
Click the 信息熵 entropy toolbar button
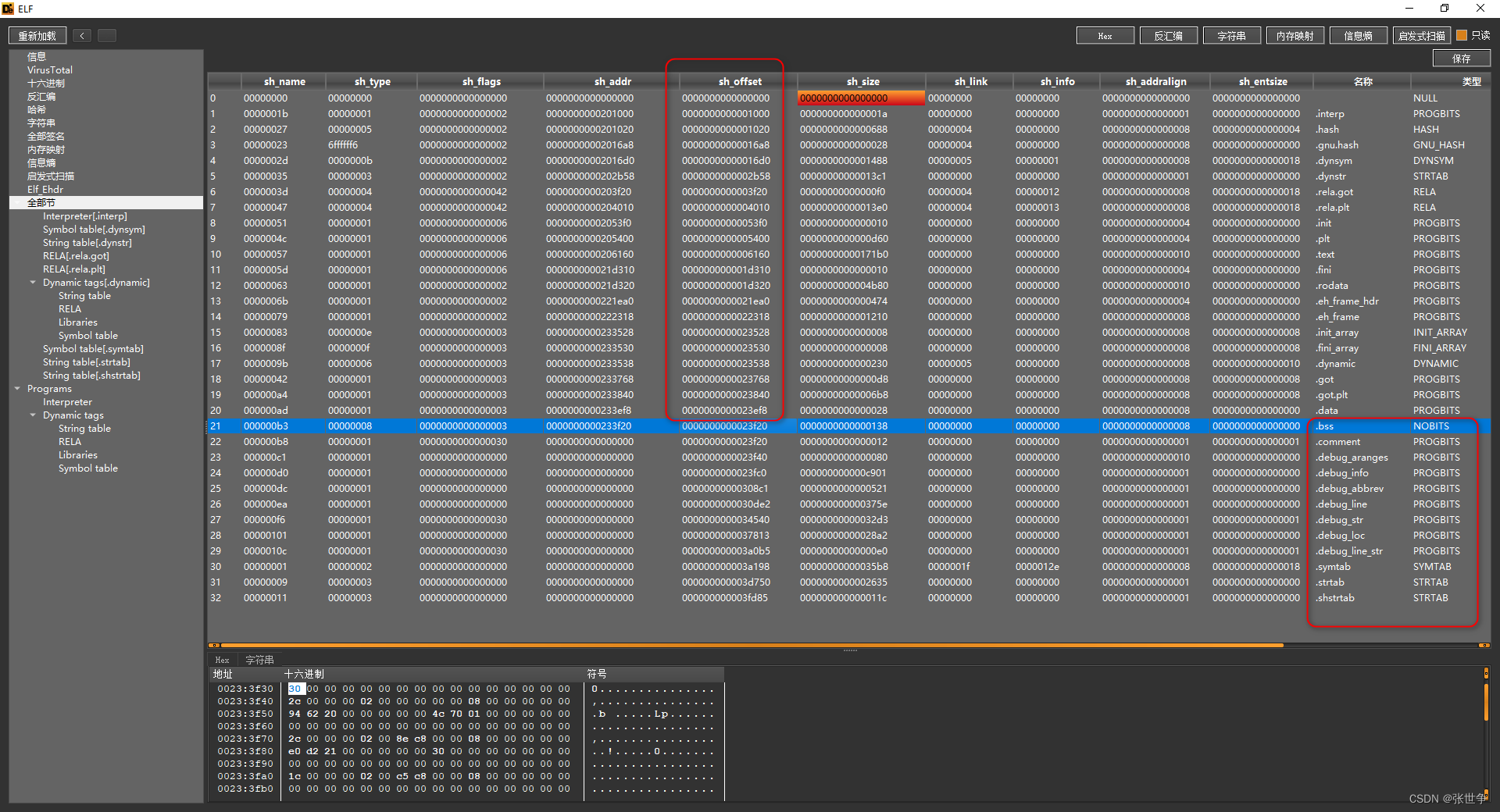click(x=1358, y=36)
